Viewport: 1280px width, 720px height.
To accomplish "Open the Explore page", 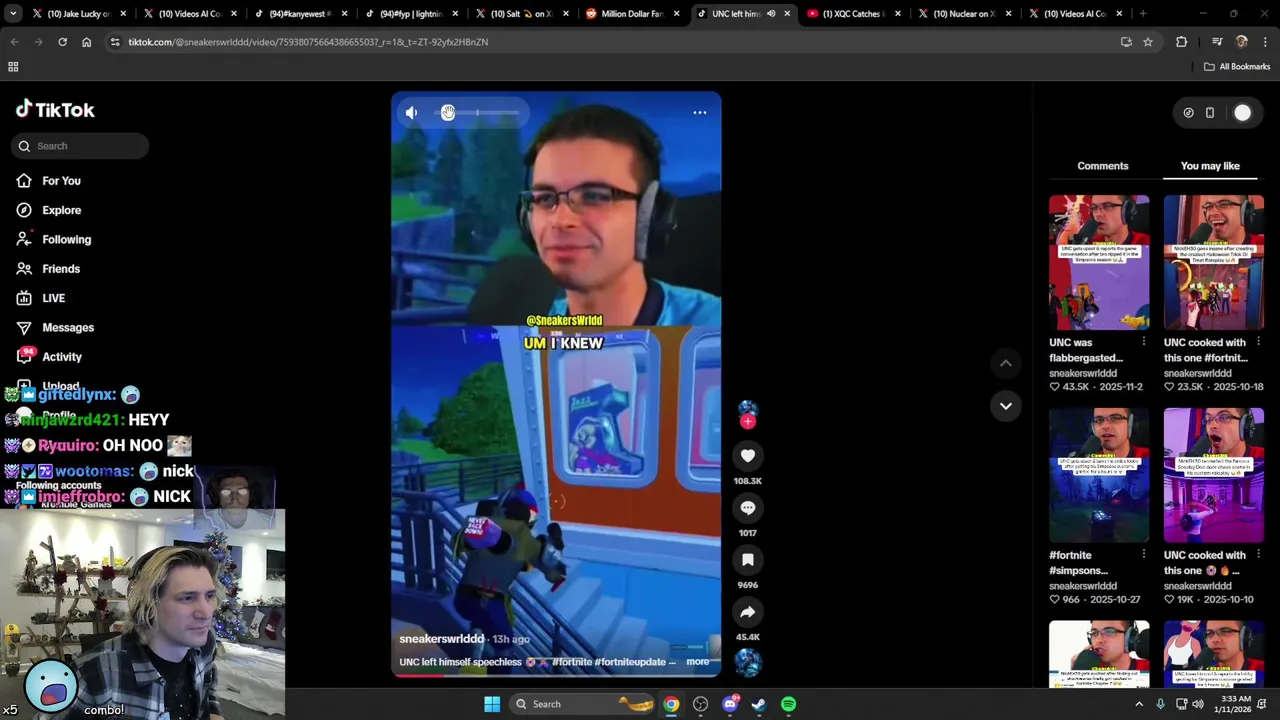I will [x=61, y=210].
